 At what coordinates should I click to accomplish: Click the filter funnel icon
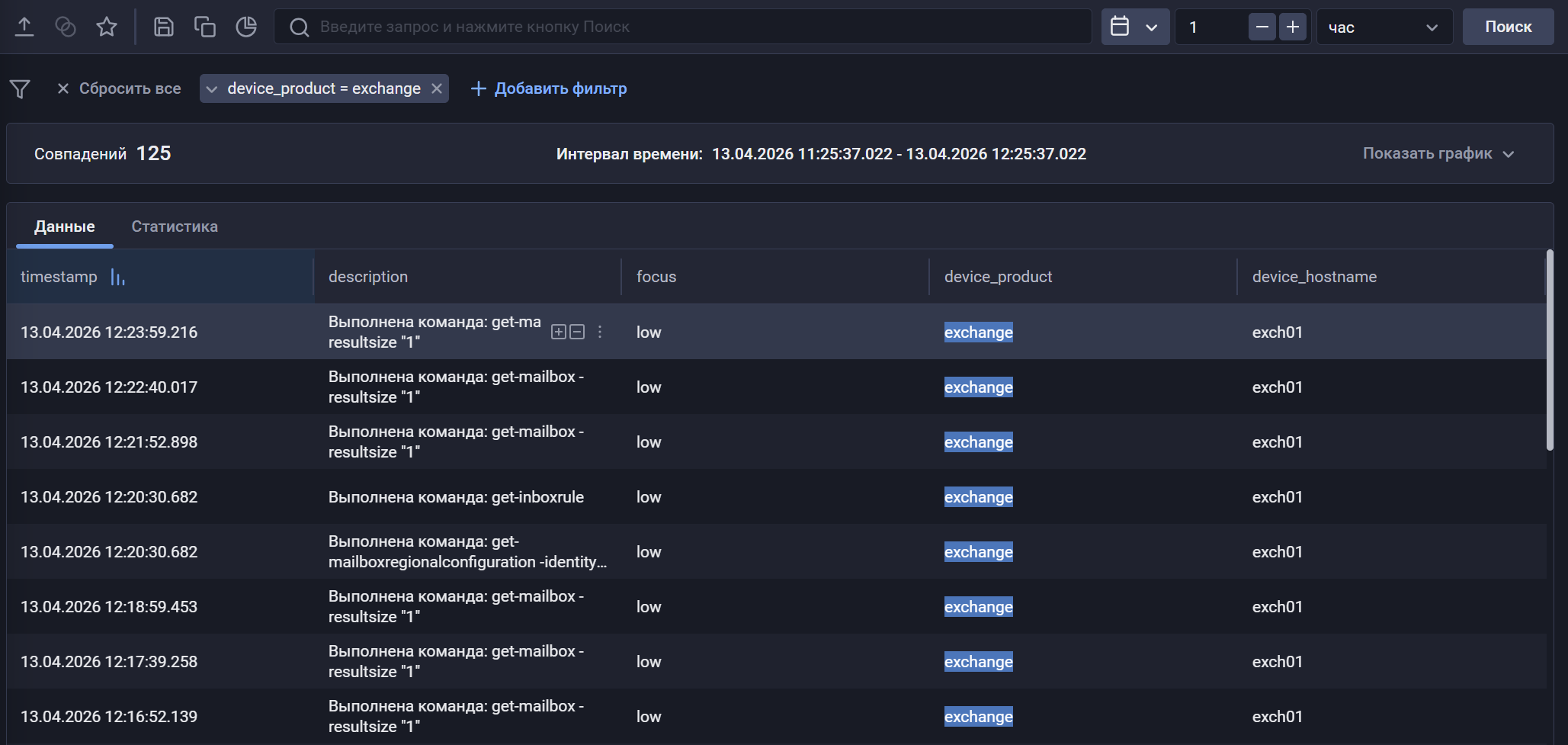tap(19, 88)
